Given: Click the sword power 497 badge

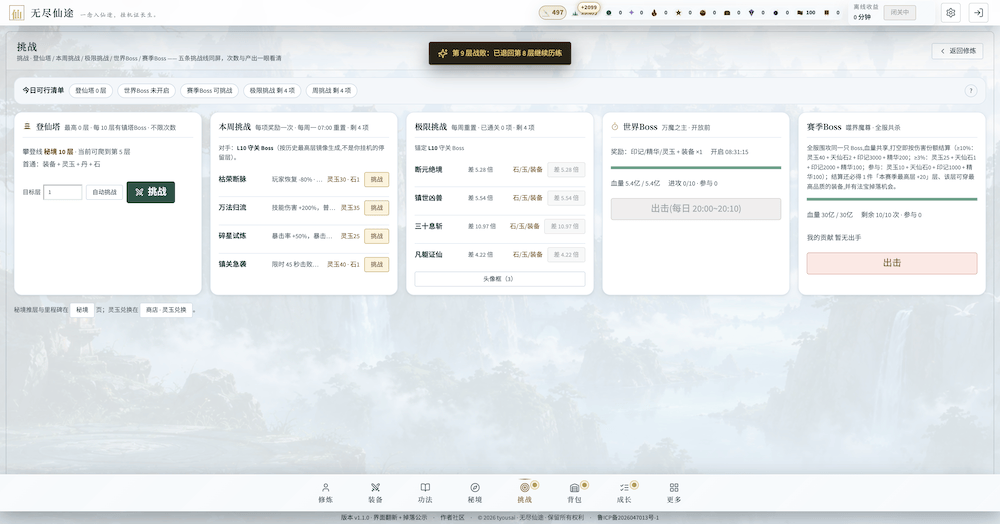Looking at the screenshot, I should tap(553, 12).
